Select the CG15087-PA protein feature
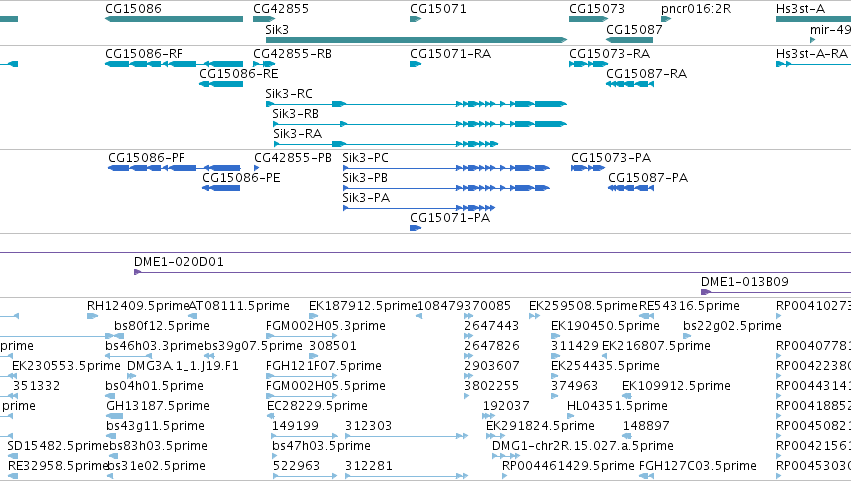This screenshot has width=851, height=481. [631, 188]
